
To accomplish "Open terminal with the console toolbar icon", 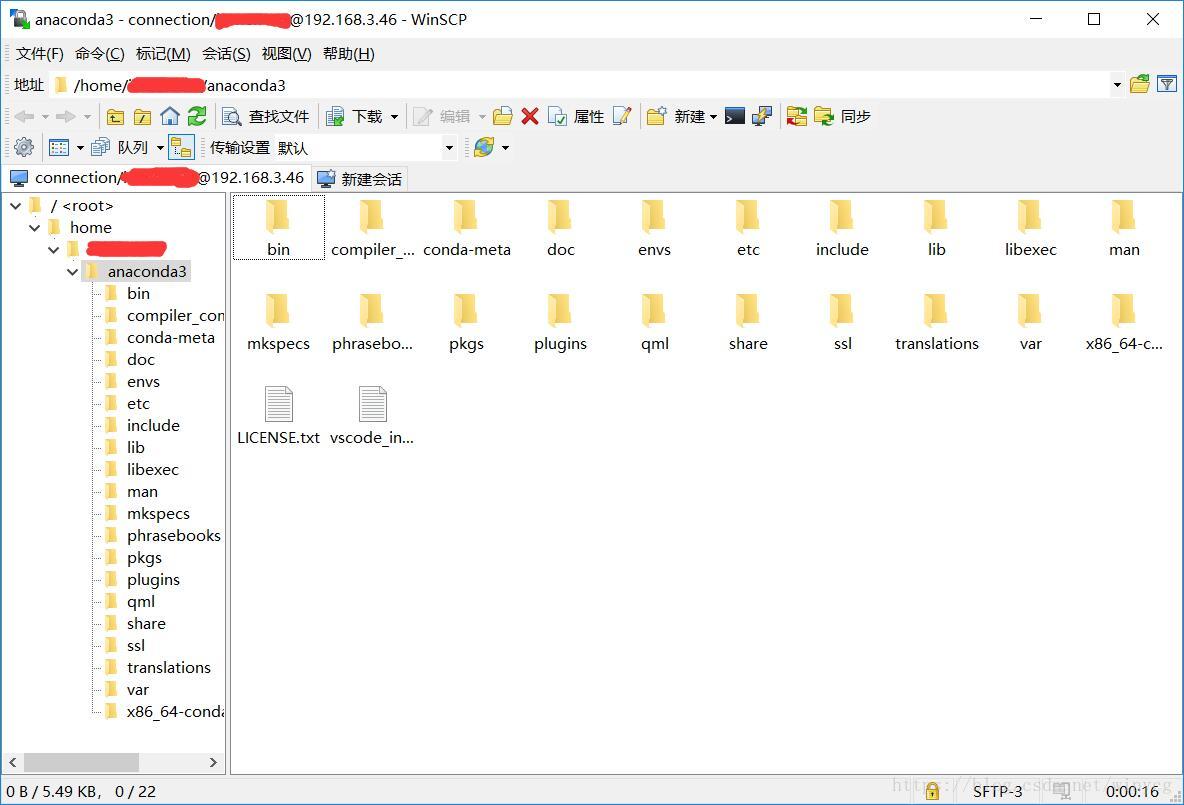I will coord(735,116).
